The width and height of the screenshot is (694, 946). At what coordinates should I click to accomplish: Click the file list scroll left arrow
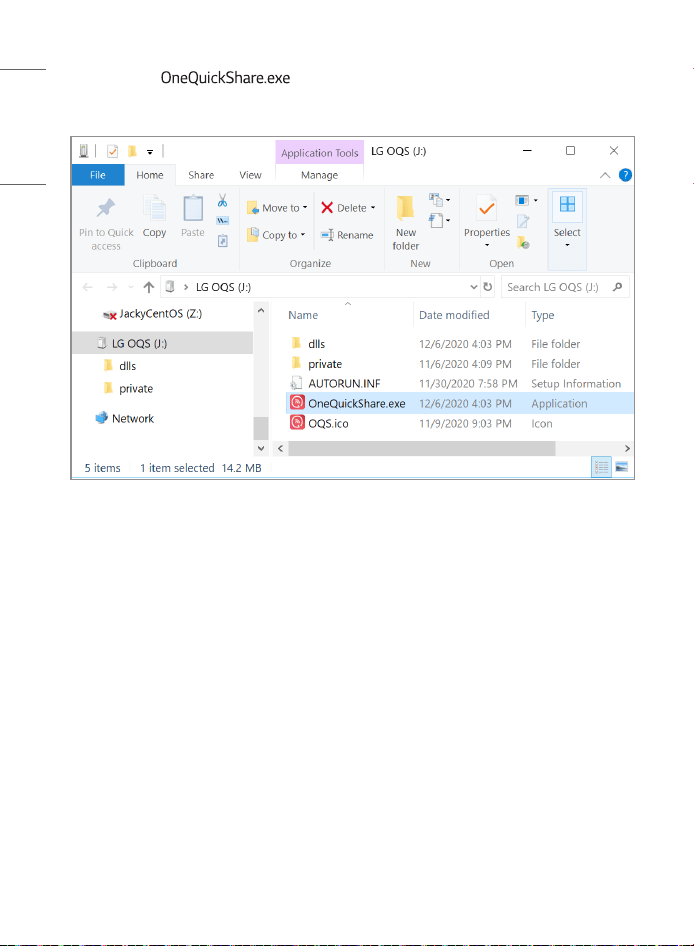[280, 448]
